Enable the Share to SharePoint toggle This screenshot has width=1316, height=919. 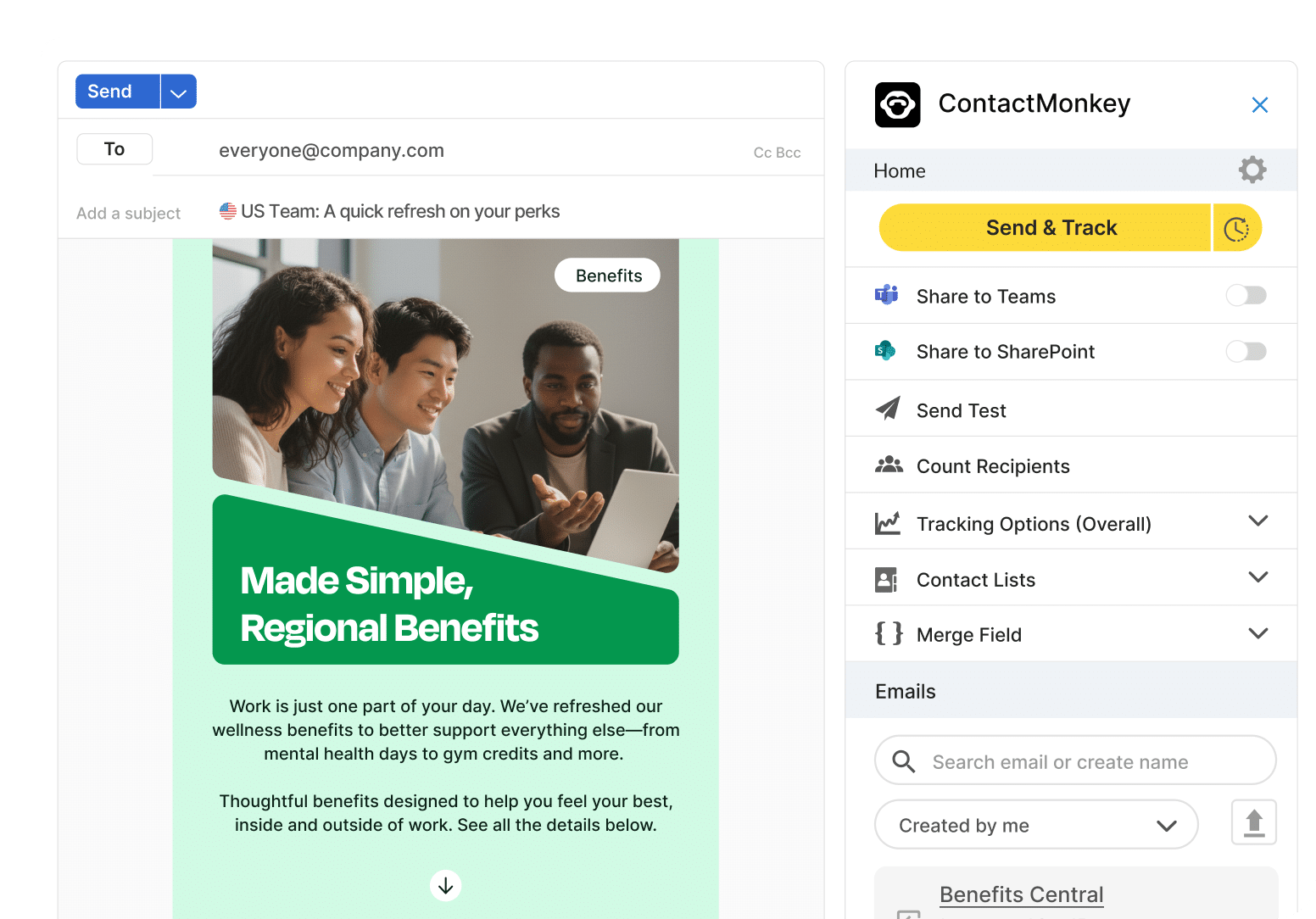[x=1246, y=351]
